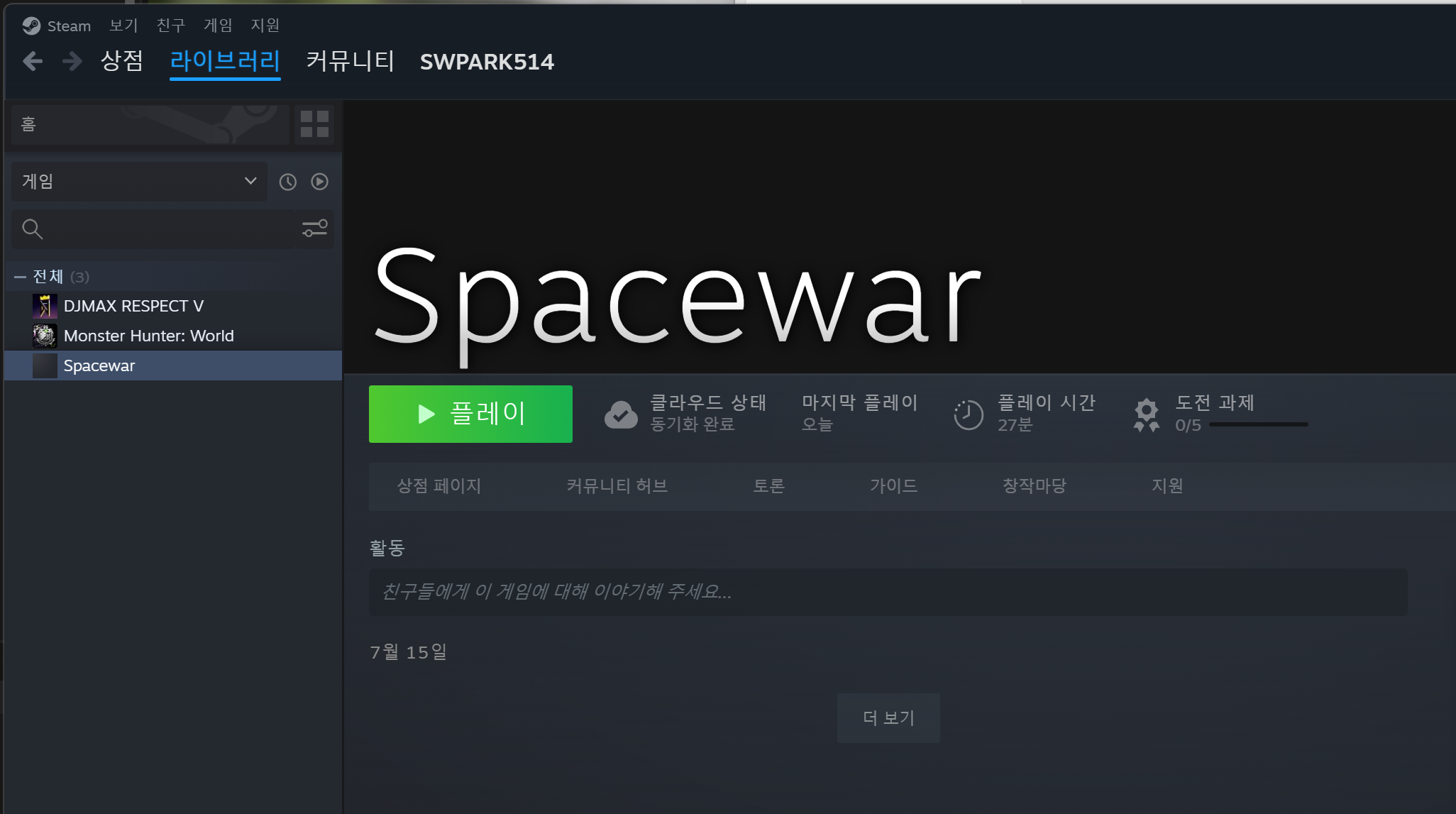Toggle the ready-to-play filter icon
The image size is (1456, 814).
[320, 182]
